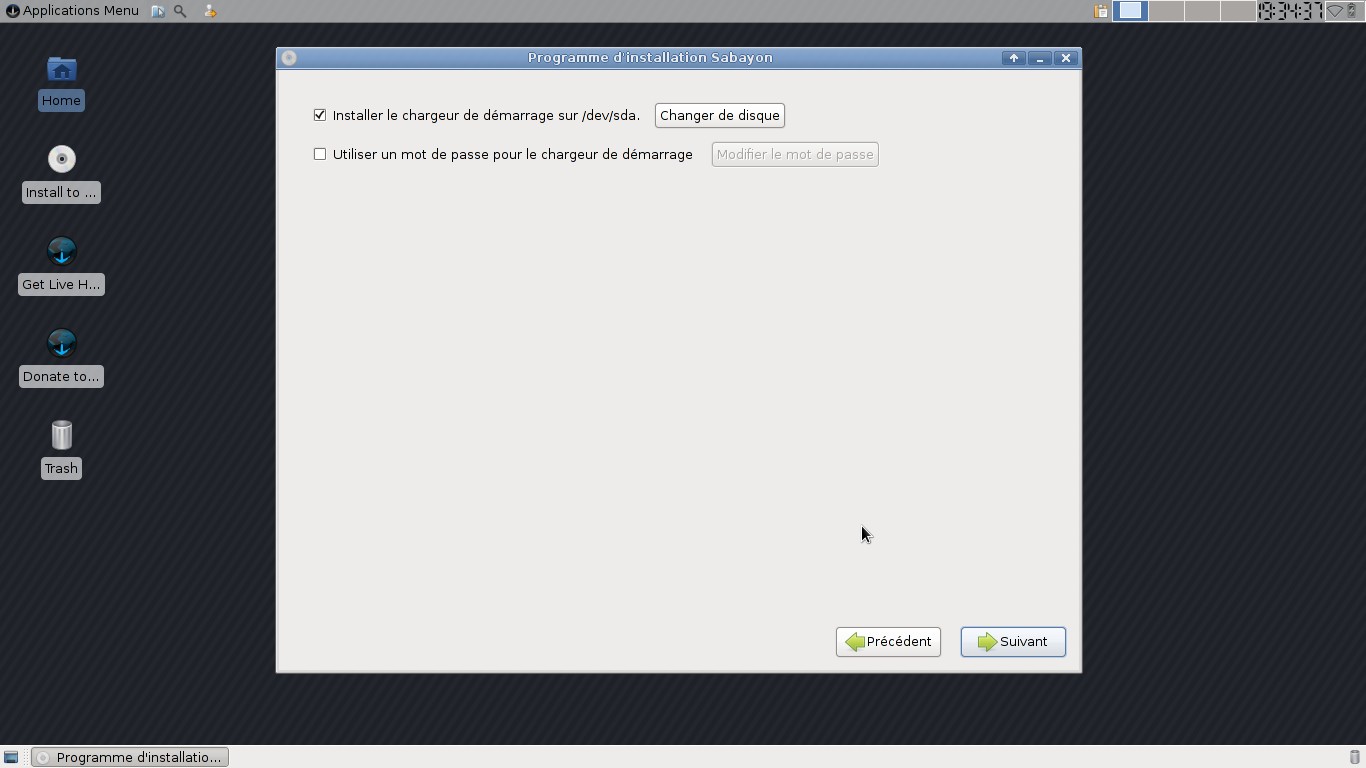Shade the installer window with up arrow

(1014, 58)
